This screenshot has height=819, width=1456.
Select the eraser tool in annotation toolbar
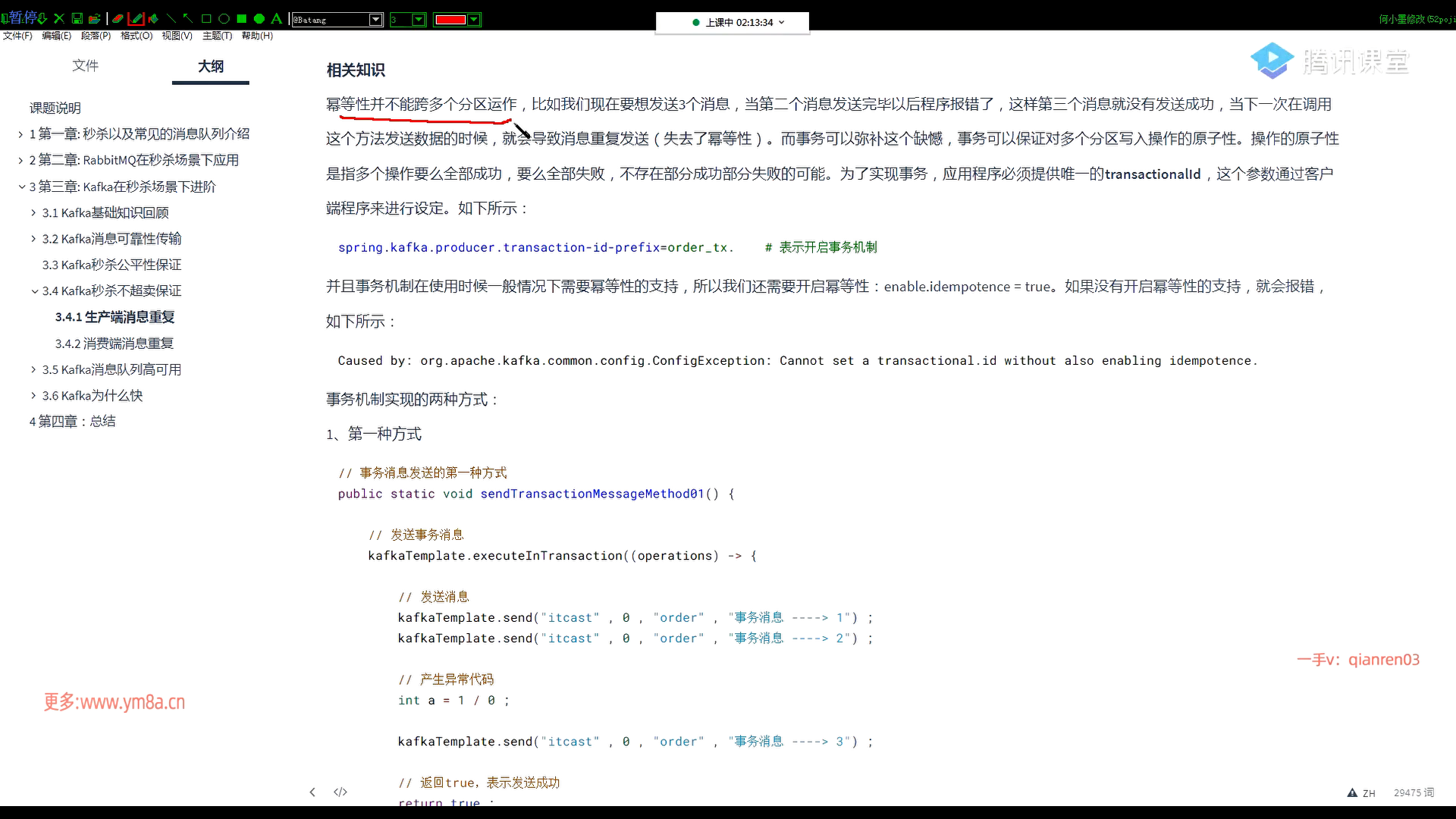click(x=118, y=19)
